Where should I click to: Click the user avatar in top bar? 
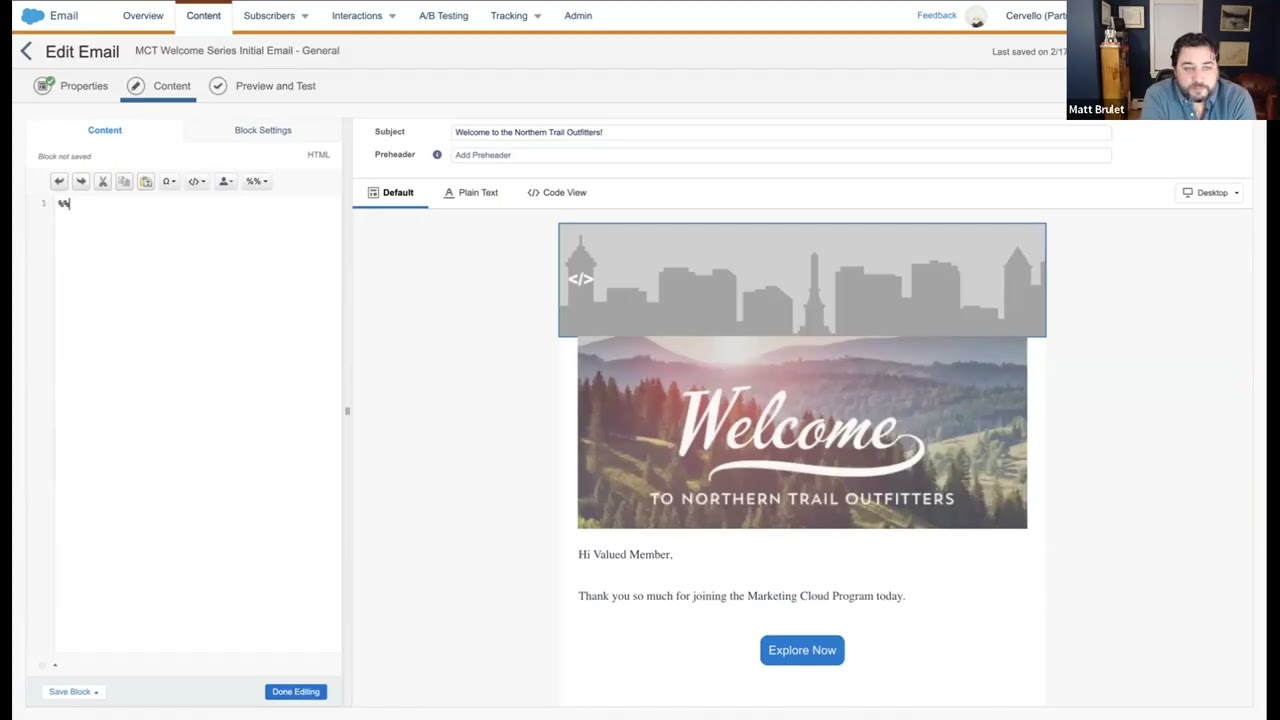pos(976,16)
